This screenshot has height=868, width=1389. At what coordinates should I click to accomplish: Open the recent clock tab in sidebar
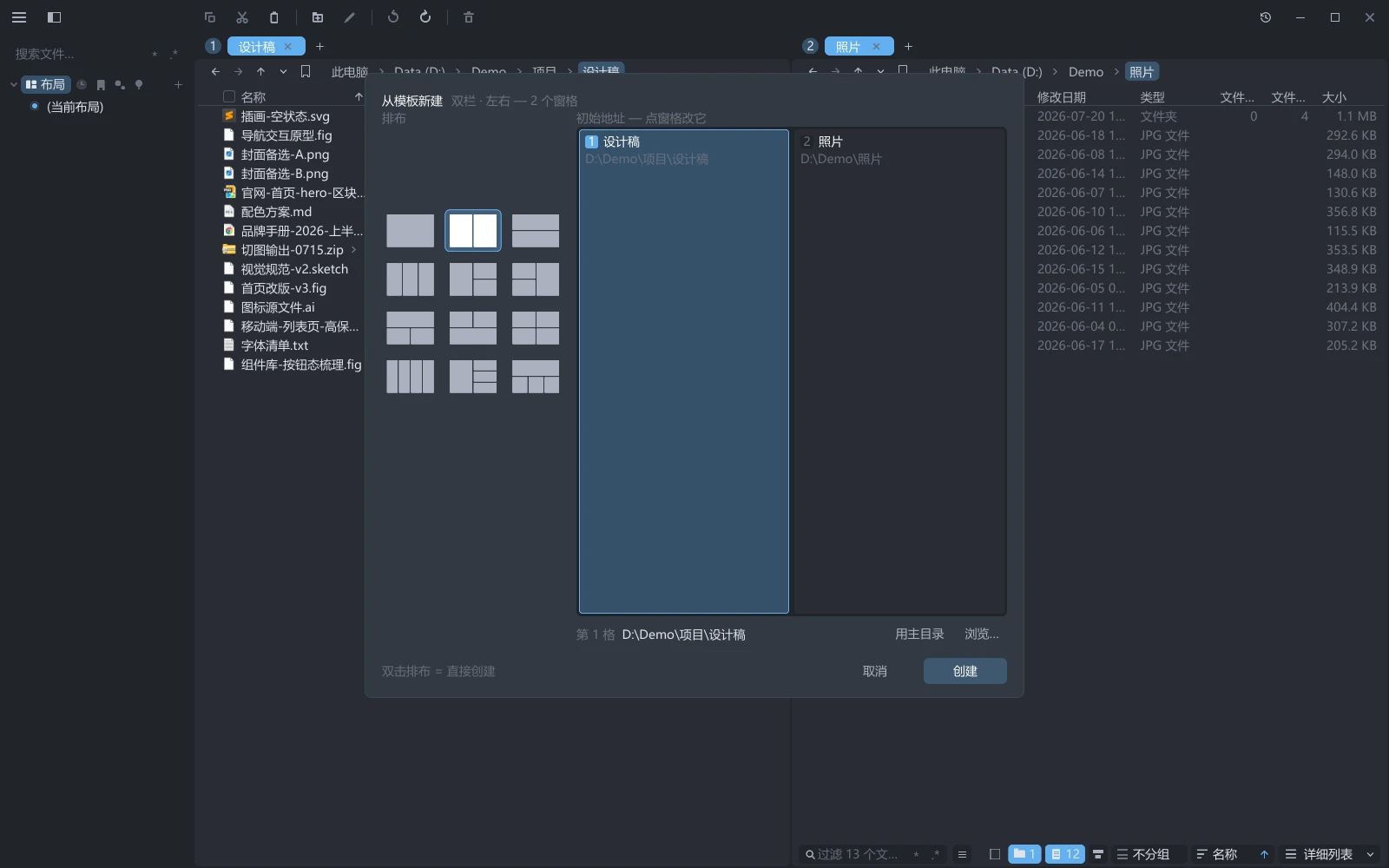pyautogui.click(x=82, y=84)
